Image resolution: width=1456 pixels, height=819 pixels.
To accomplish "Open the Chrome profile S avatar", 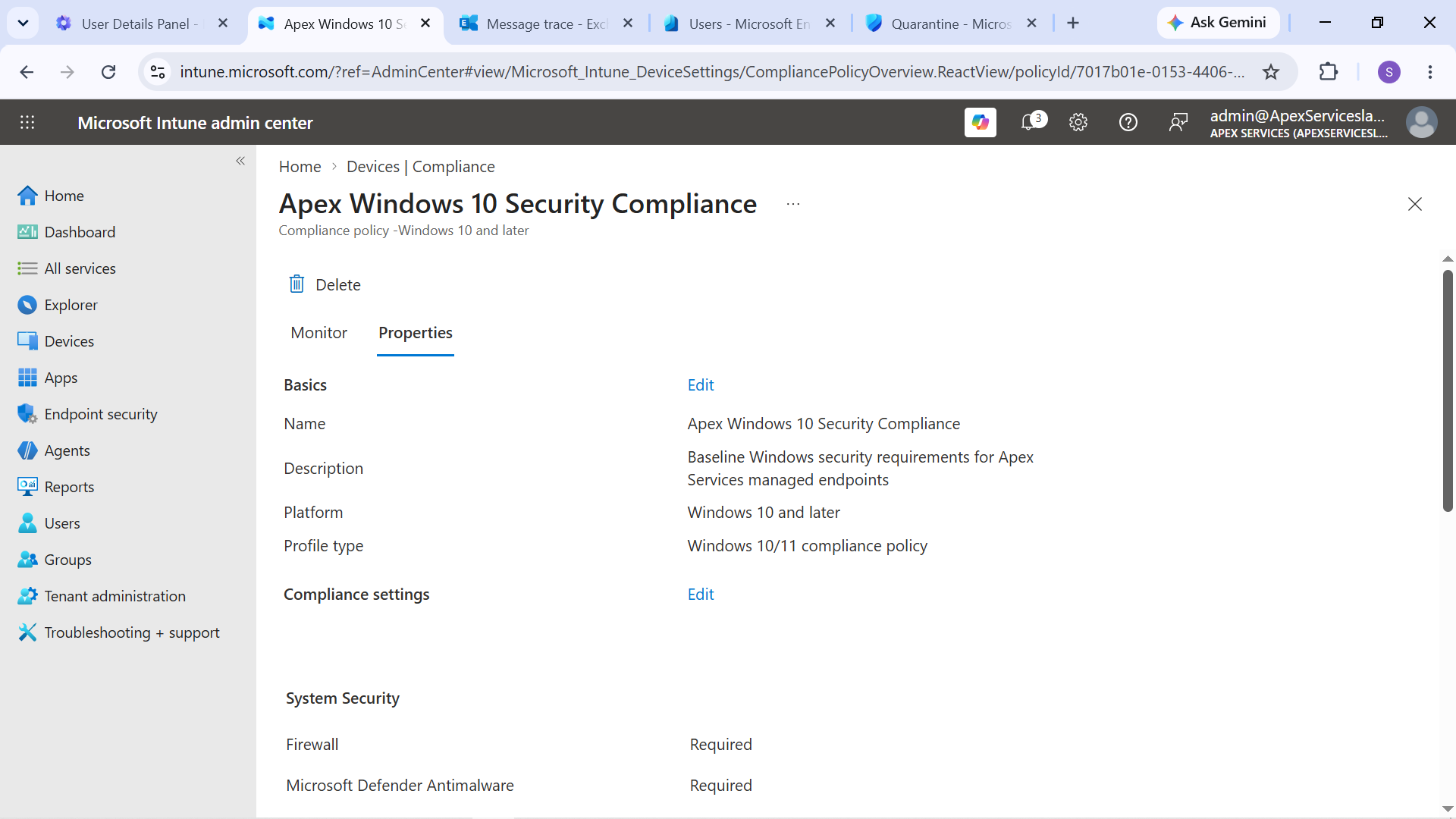I will click(x=1389, y=72).
